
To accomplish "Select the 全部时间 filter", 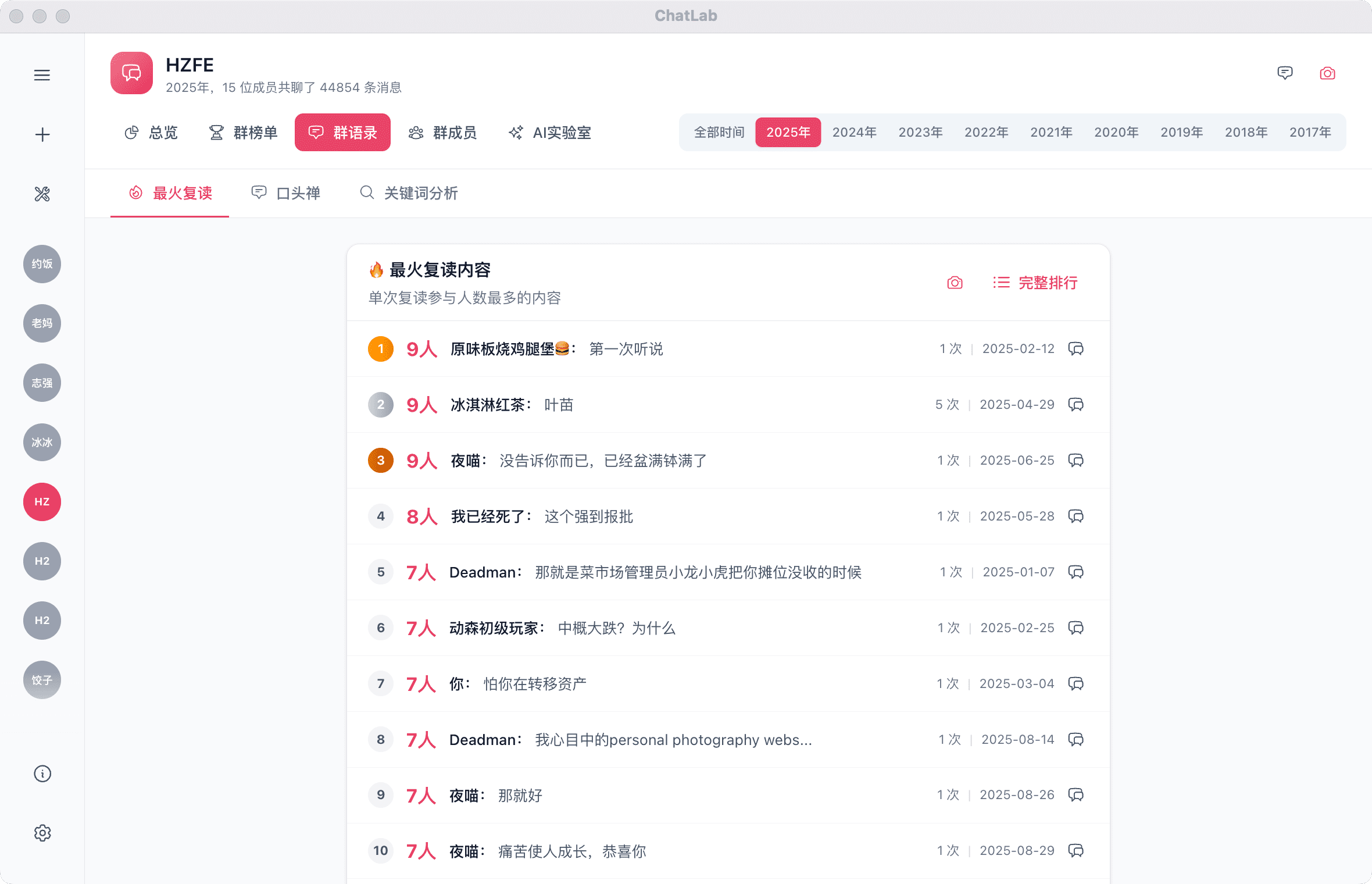I will click(x=719, y=132).
